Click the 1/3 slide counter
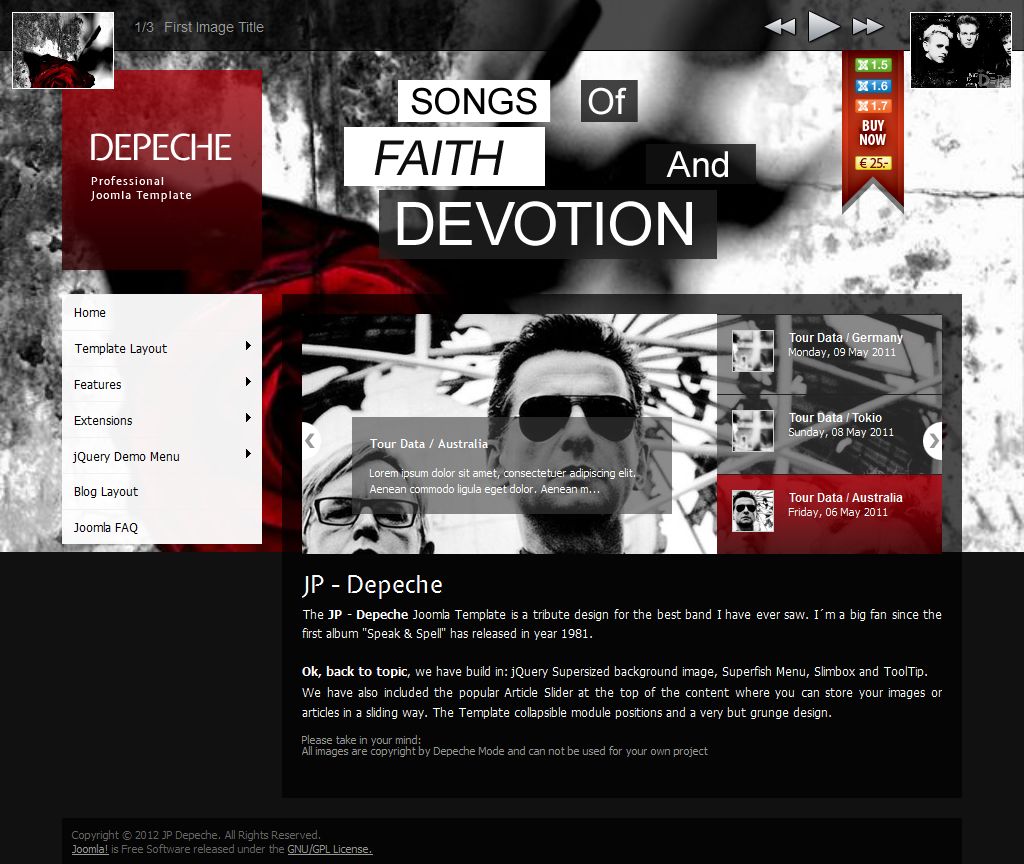Image resolution: width=1024 pixels, height=864 pixels. point(144,27)
